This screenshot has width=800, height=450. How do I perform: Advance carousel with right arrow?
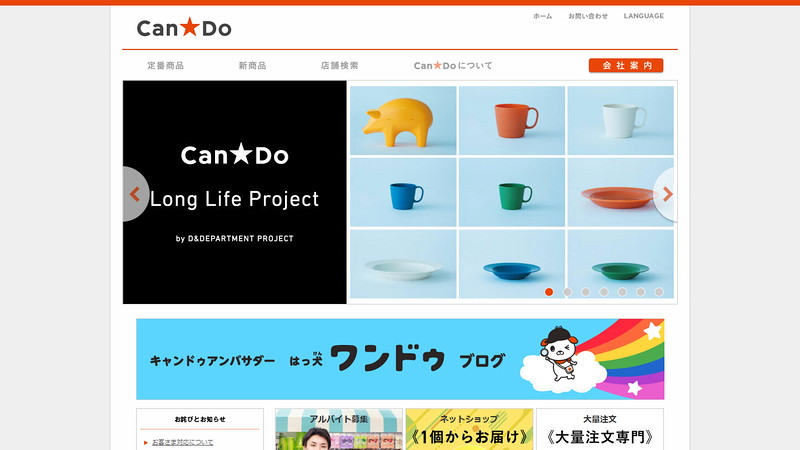[x=666, y=194]
